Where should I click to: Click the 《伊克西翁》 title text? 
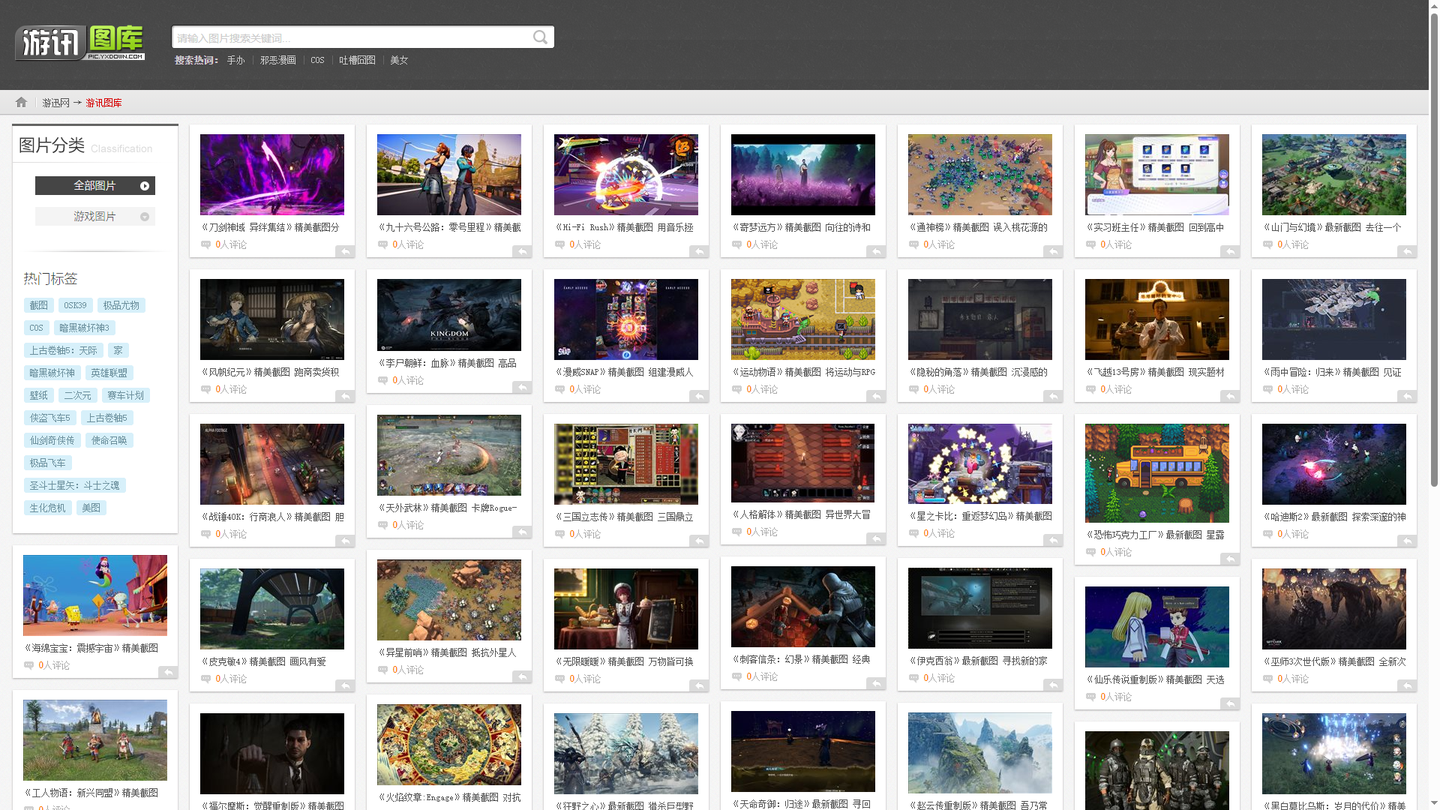(x=937, y=660)
